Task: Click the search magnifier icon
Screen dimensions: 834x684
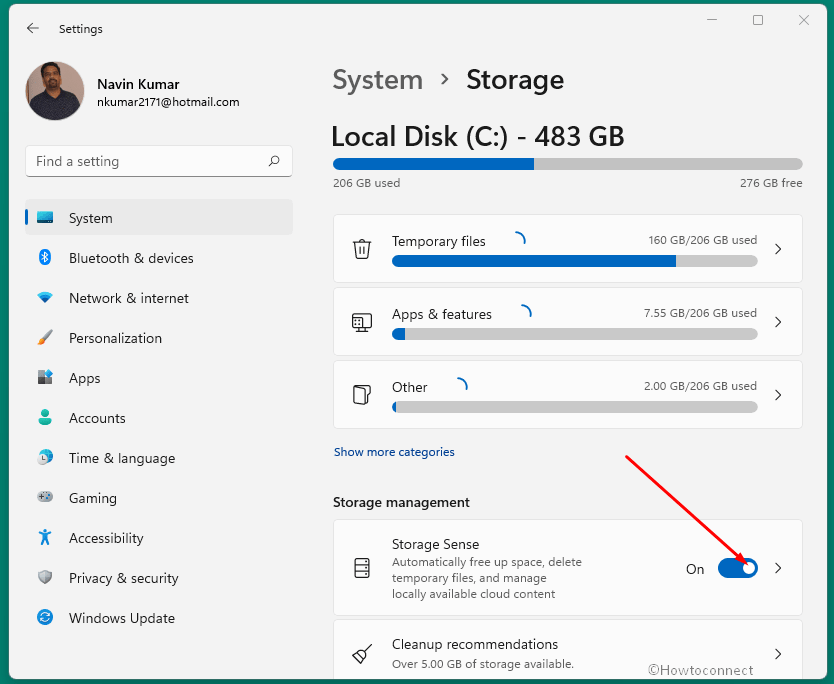Action: tap(274, 161)
